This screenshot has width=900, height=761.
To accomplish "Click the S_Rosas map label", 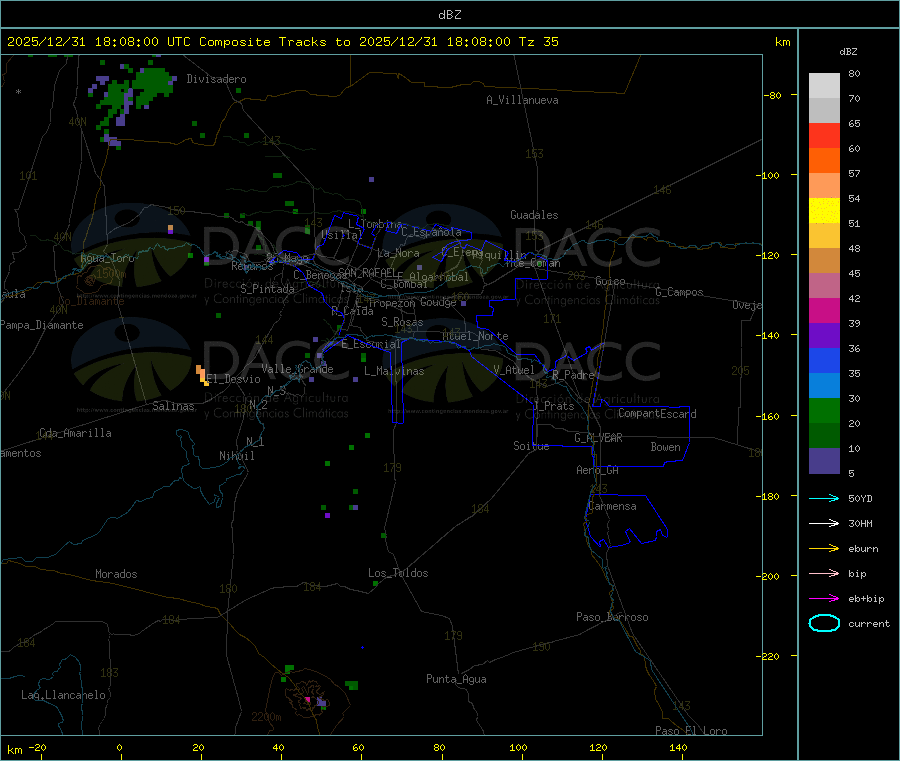I will click(x=402, y=322).
